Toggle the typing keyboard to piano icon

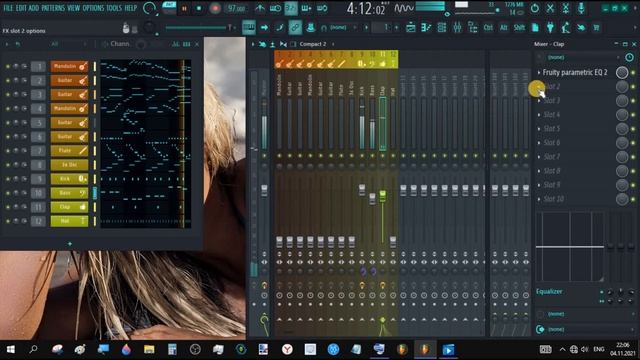pos(249,27)
